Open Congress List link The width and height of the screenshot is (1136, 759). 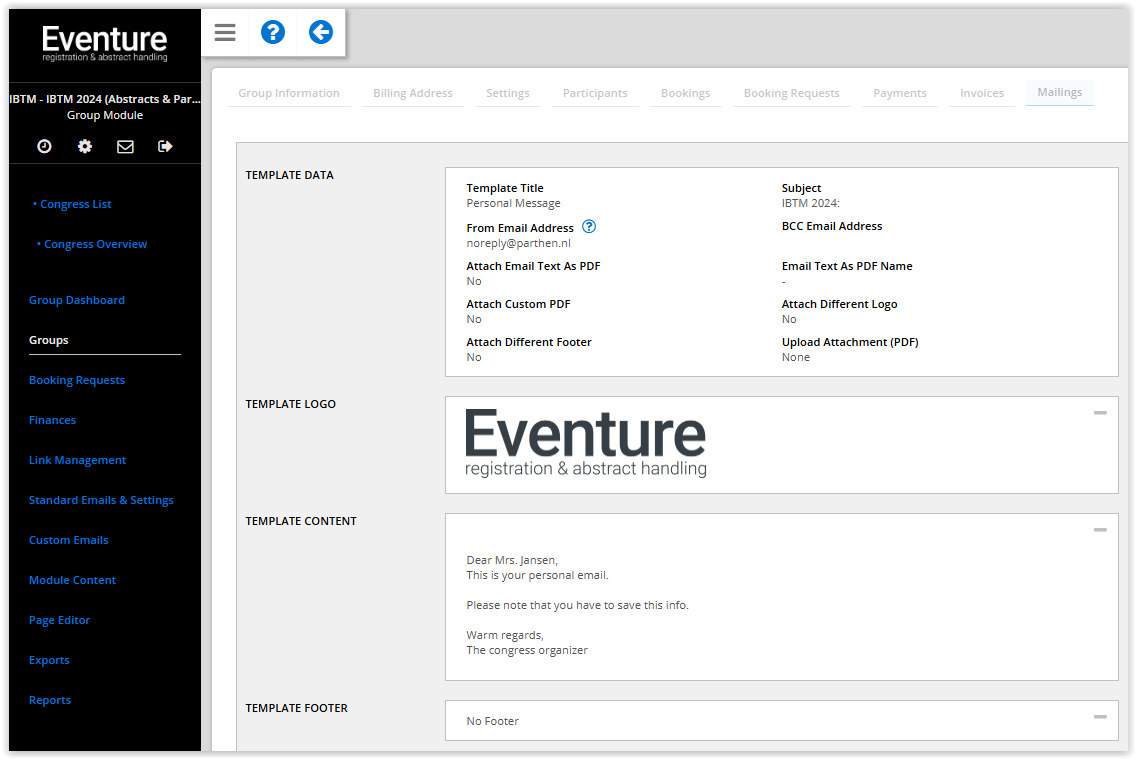(76, 204)
